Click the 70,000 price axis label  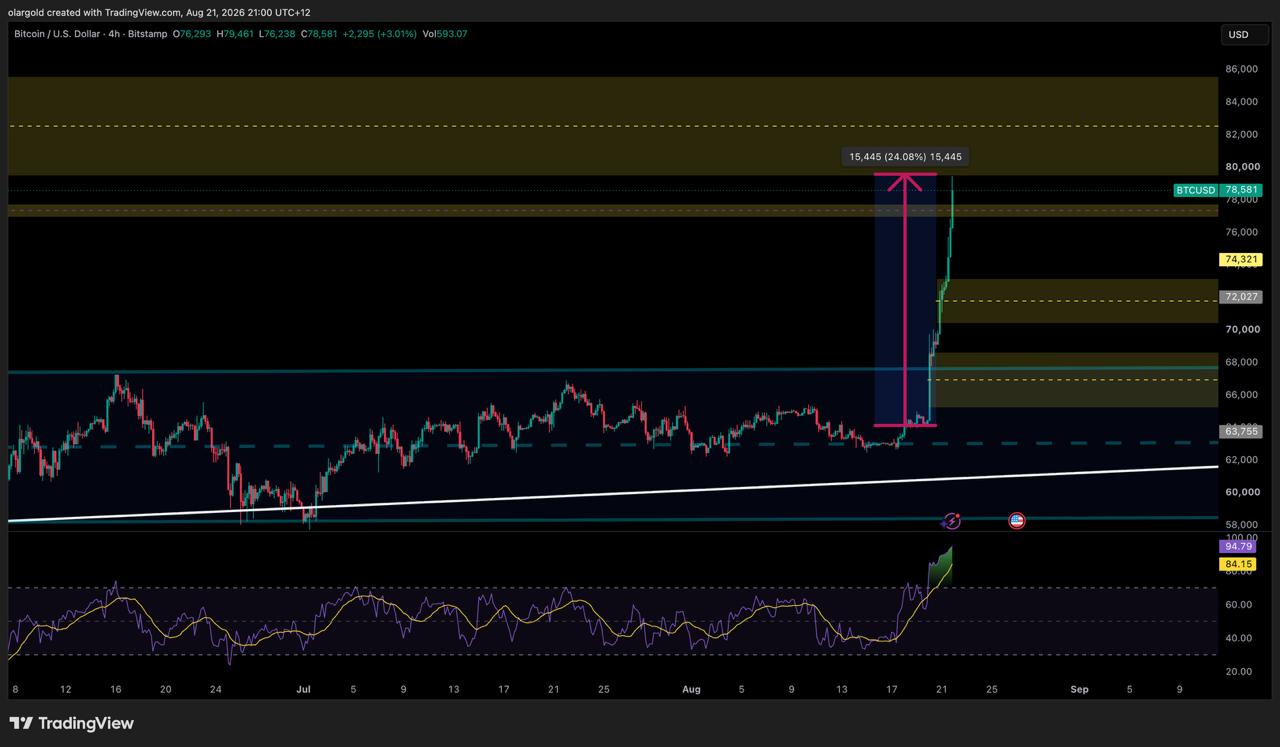coord(1241,329)
